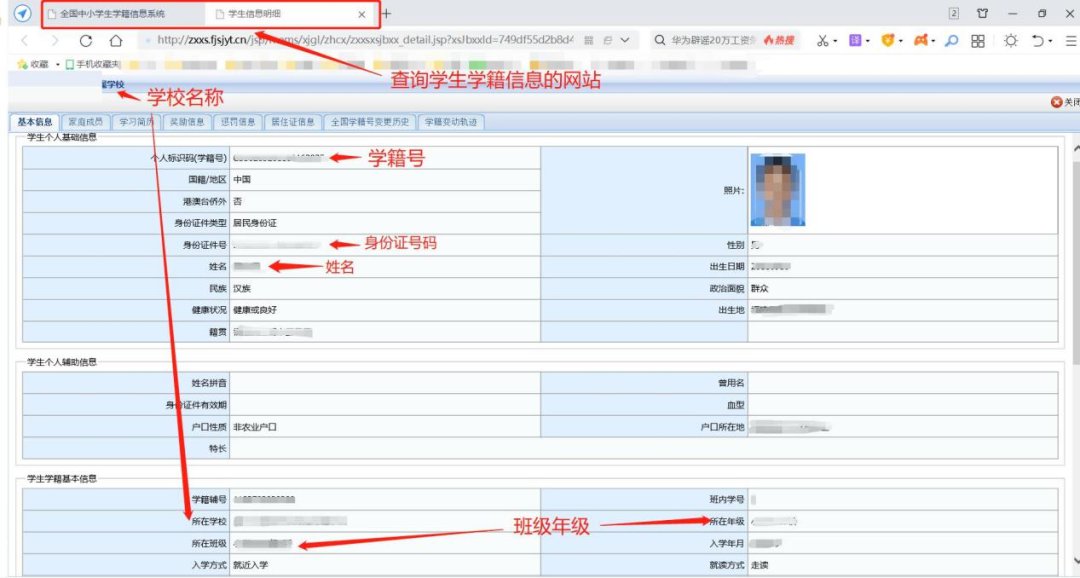Expand the orange shield dropdown arrow
The width and height of the screenshot is (1080, 578).
coord(900,41)
